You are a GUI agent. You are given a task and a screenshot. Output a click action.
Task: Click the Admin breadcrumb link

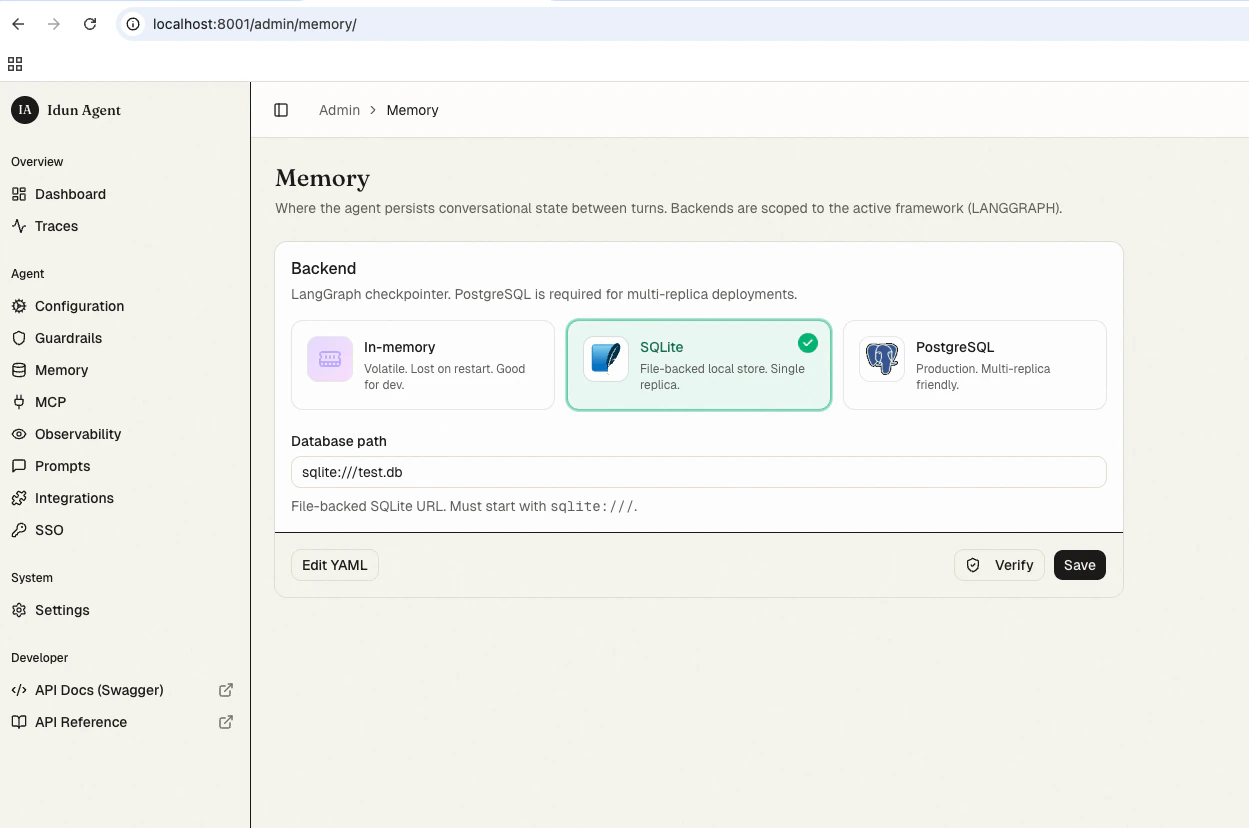[339, 110]
